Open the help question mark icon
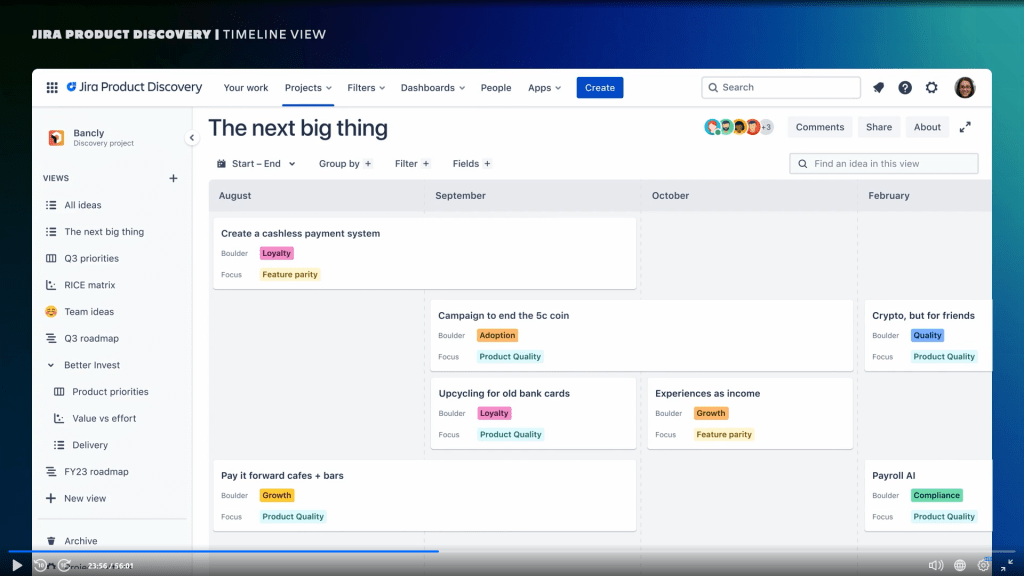The width and height of the screenshot is (1024, 576). 905,88
